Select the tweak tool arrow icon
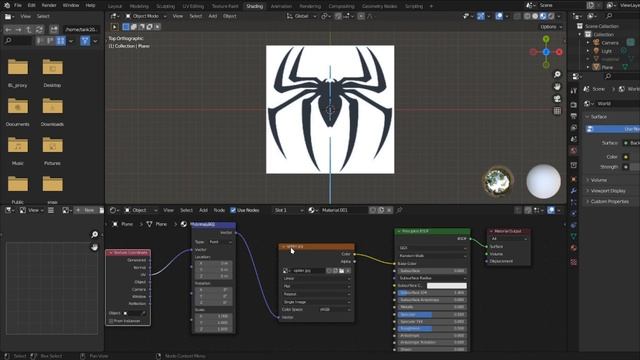 coord(114,27)
